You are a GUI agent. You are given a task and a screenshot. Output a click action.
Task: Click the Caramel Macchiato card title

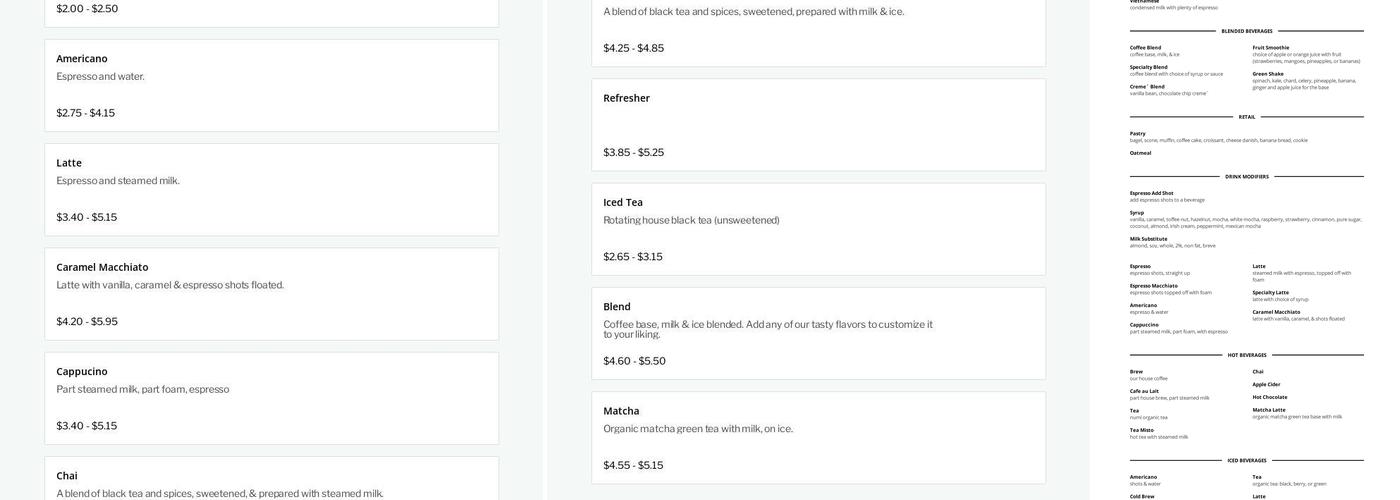[102, 267]
